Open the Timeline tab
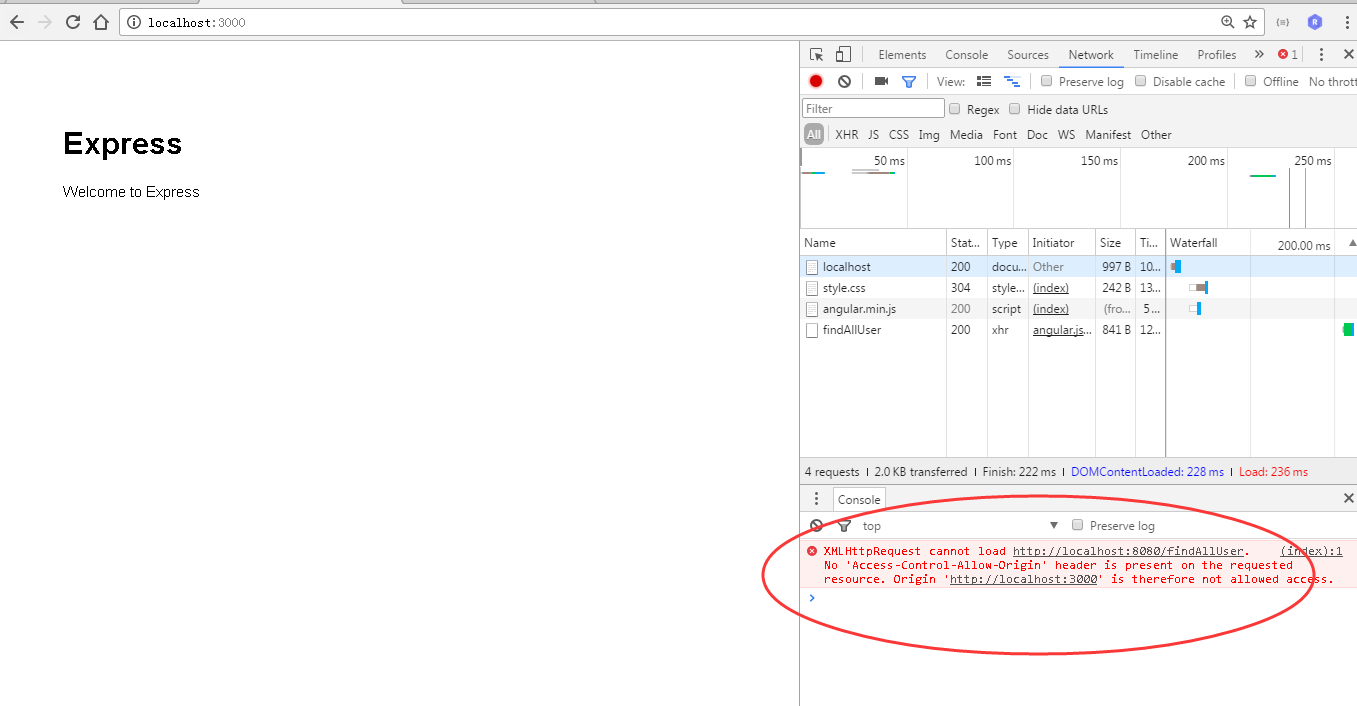The image size is (1357, 706). click(1156, 55)
